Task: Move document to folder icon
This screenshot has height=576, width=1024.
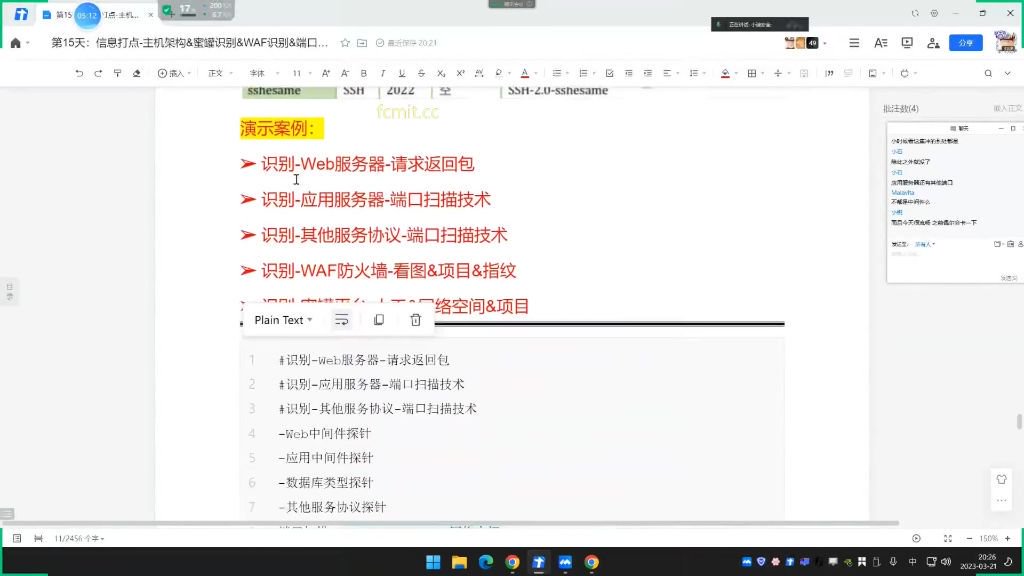Action: coord(362,43)
